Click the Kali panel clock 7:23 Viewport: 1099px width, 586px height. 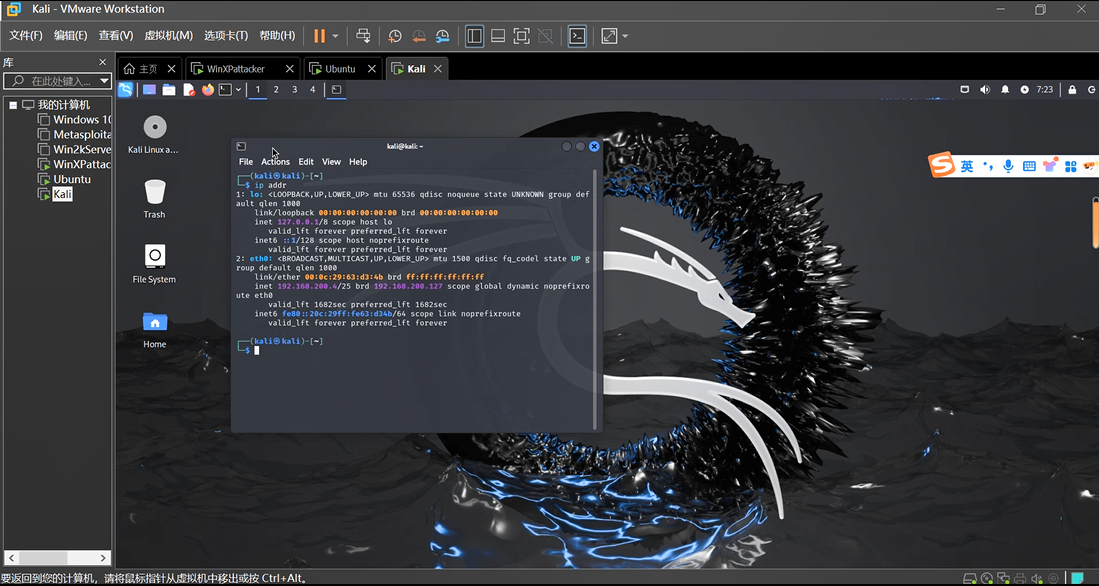pos(1044,89)
